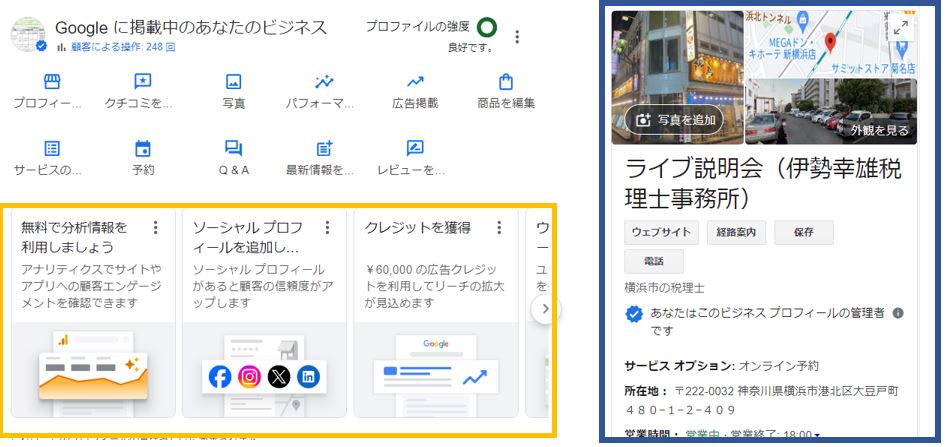Open options on 無料で分析情報を利用しましょう card
This screenshot has height=447, width=948.
pyautogui.click(x=155, y=227)
